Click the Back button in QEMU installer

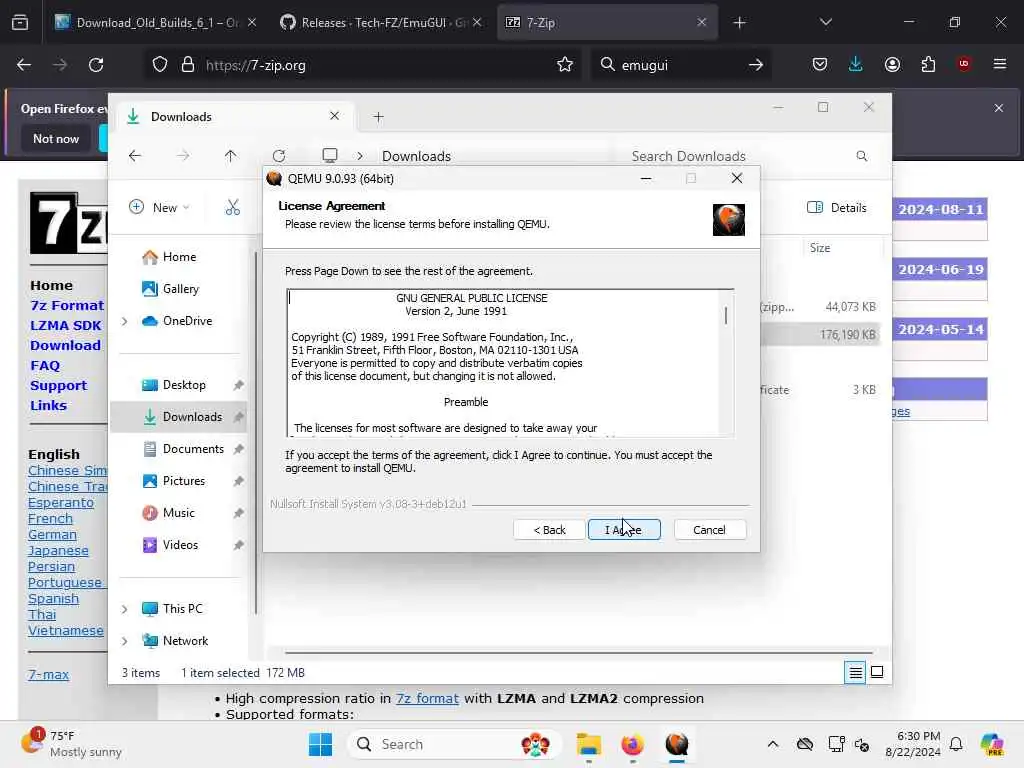pos(549,530)
